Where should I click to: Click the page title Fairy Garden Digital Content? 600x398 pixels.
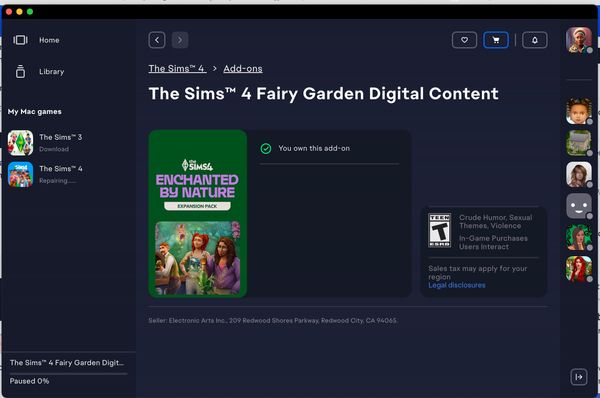pyautogui.click(x=323, y=94)
